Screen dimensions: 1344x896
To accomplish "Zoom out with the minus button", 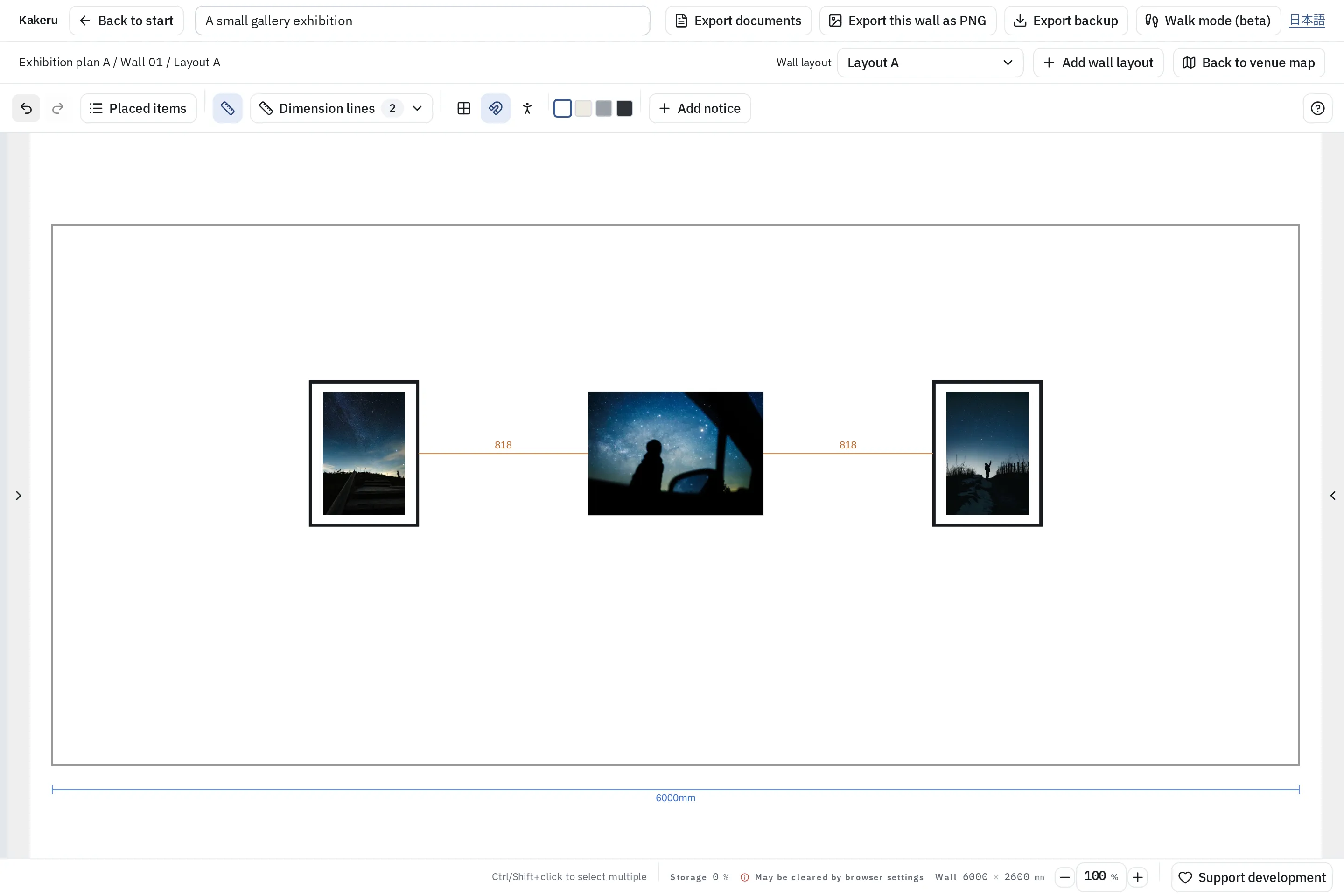I will [1064, 877].
